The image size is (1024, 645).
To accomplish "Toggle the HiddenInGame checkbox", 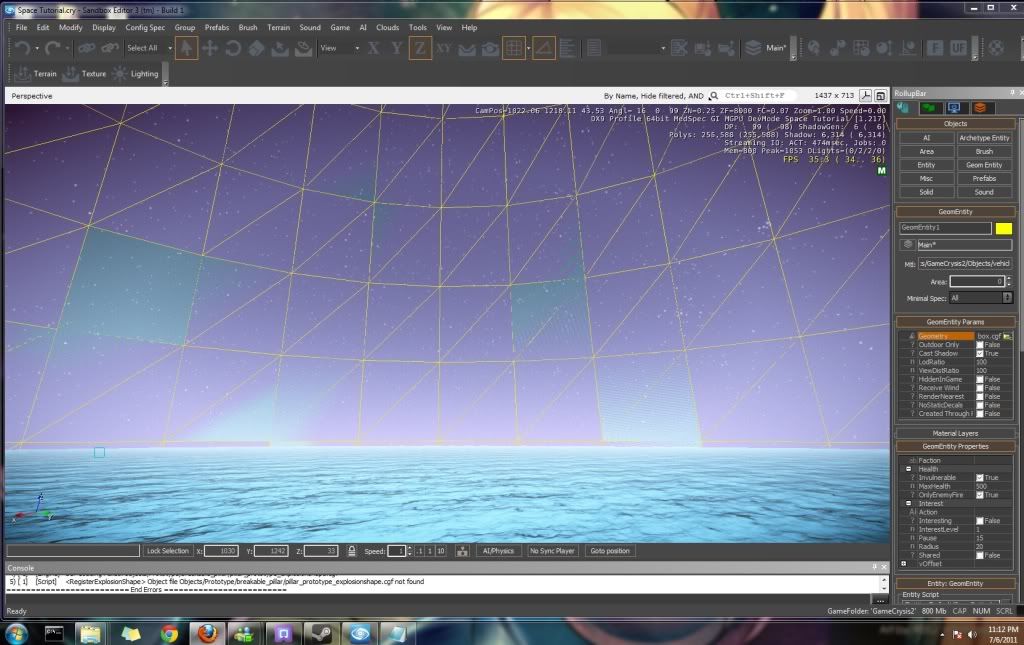I will pyautogui.click(x=980, y=379).
